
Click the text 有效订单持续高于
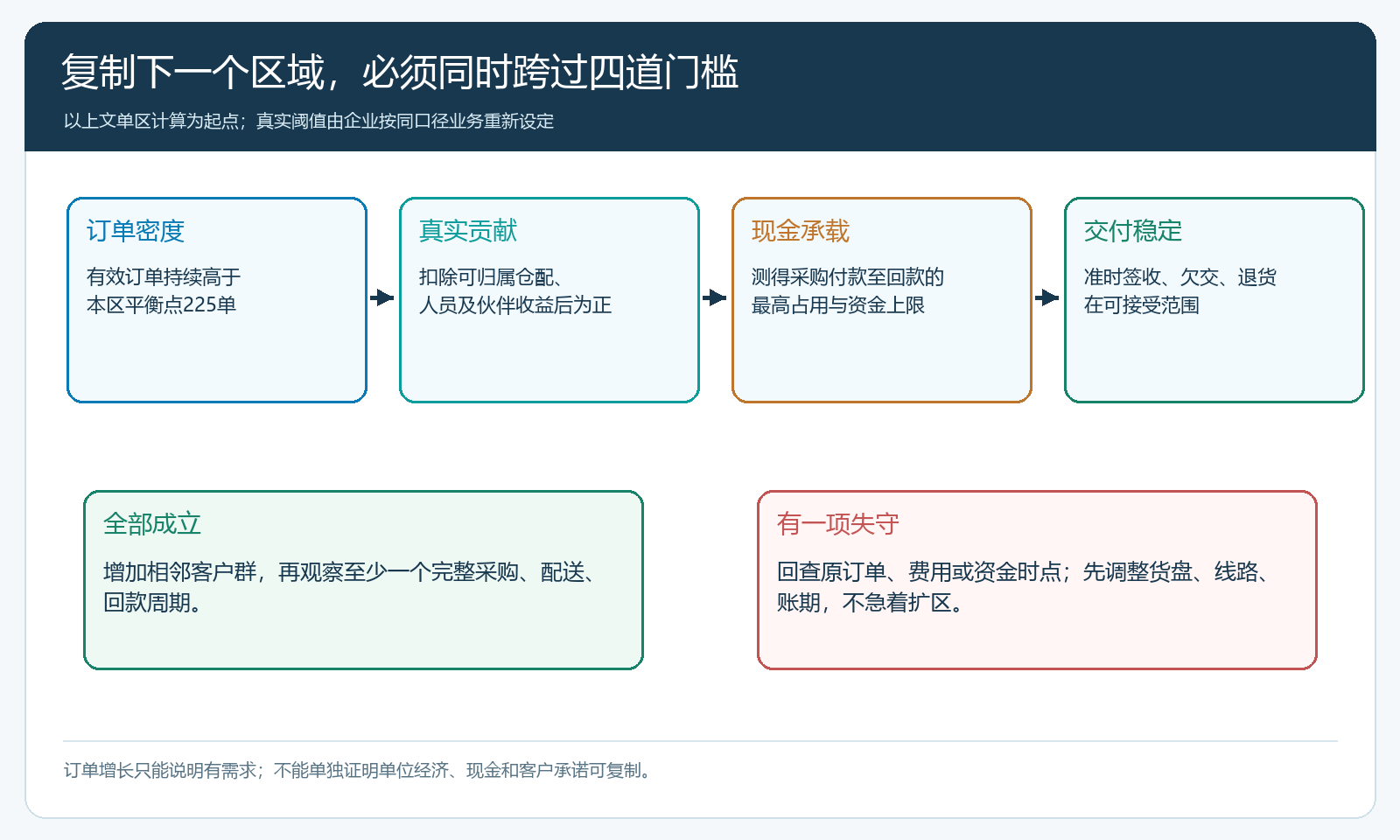[x=164, y=276]
